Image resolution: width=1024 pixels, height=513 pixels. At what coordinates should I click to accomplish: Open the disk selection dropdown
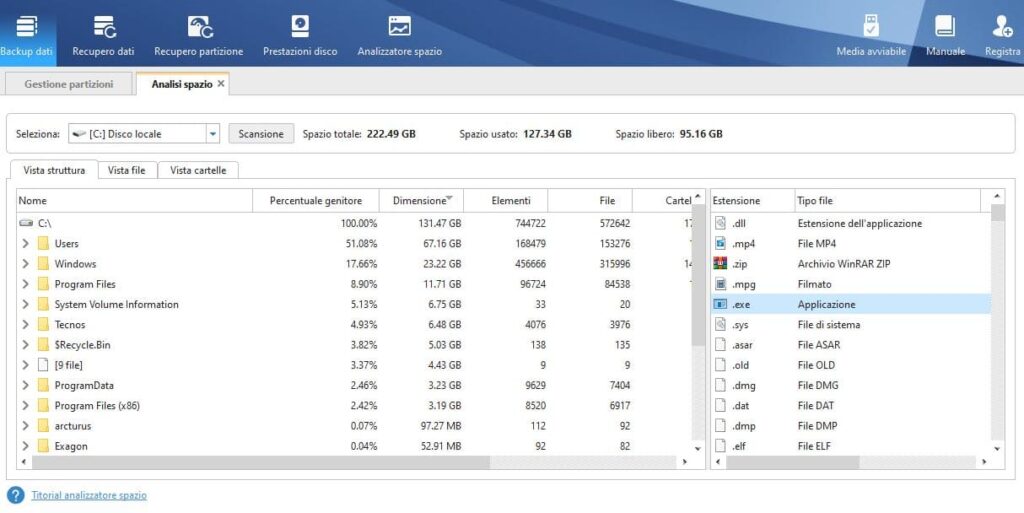pyautogui.click(x=213, y=134)
